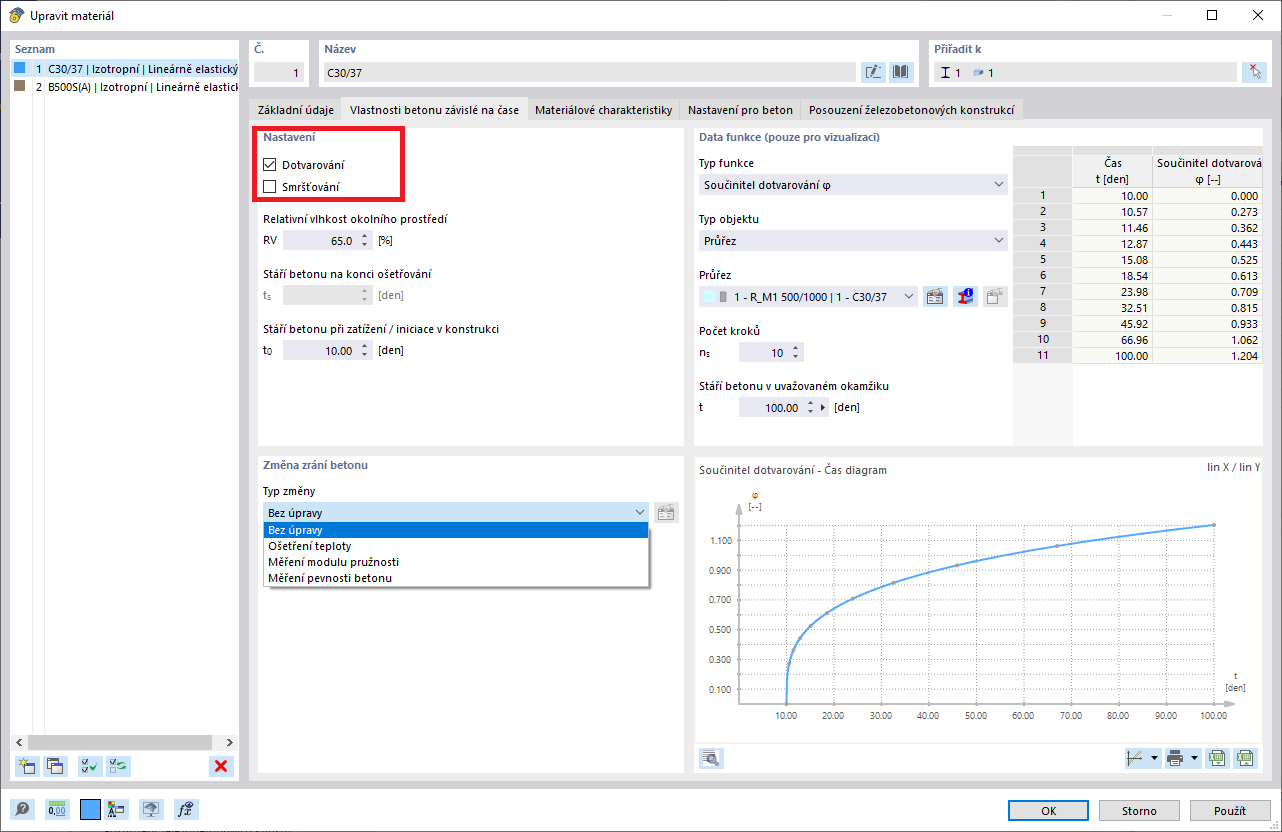Image resolution: width=1282 pixels, height=832 pixels.
Task: Click the diagram zoom magnifier icon
Action: click(x=711, y=758)
